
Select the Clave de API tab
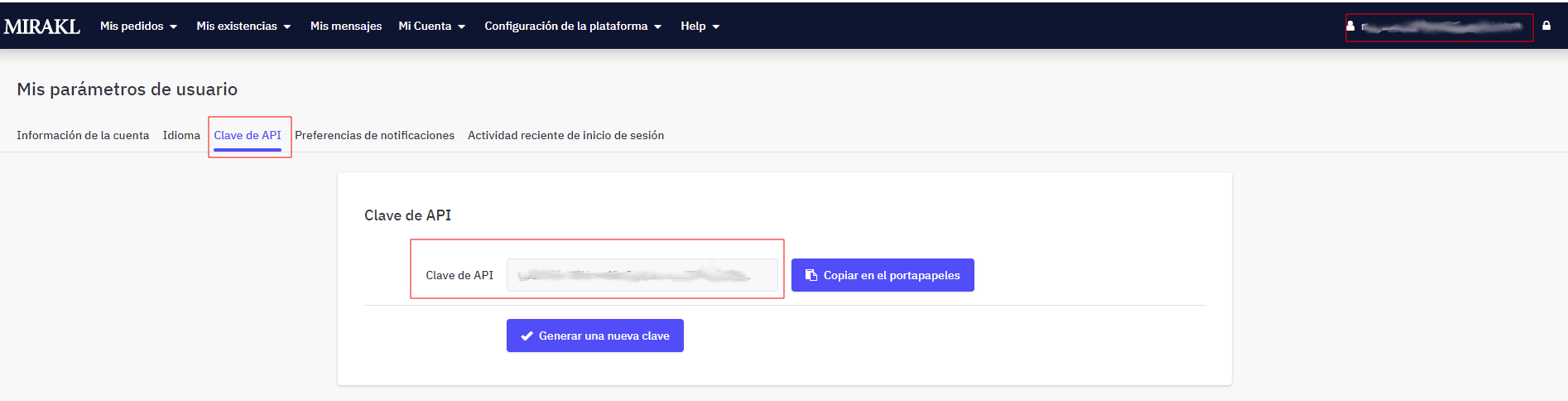click(x=248, y=135)
